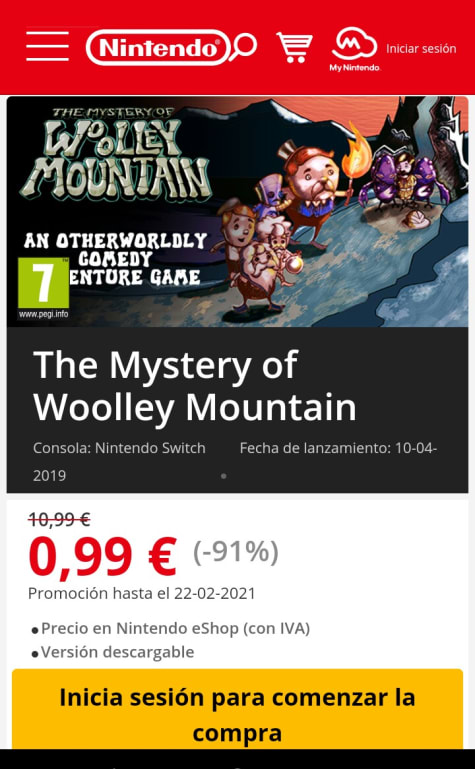Click the Nintendo logo
475x769 pixels.
tap(158, 48)
